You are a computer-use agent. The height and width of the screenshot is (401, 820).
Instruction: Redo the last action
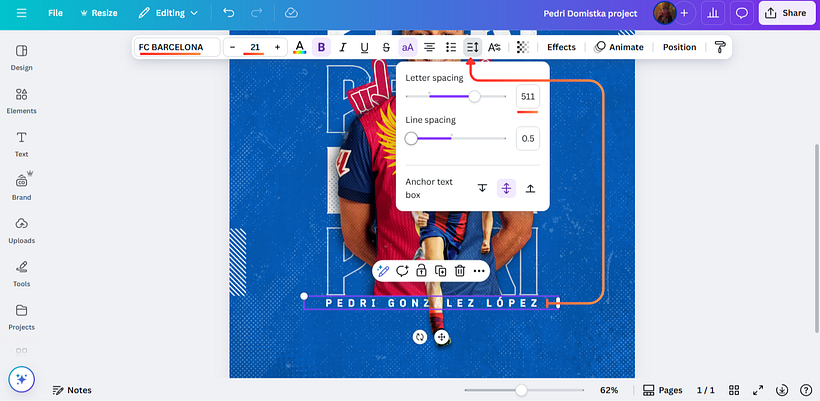(257, 13)
